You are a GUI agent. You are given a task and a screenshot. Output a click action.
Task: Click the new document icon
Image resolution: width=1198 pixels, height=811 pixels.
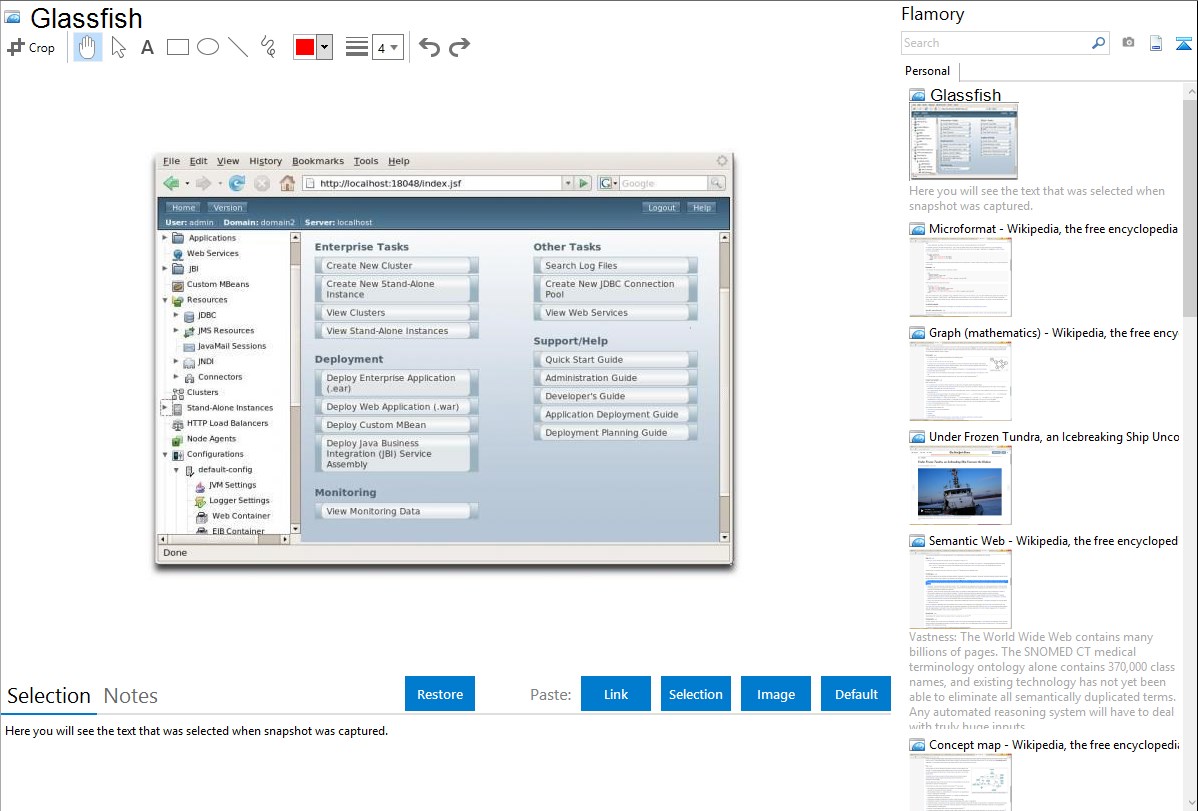click(x=1156, y=43)
